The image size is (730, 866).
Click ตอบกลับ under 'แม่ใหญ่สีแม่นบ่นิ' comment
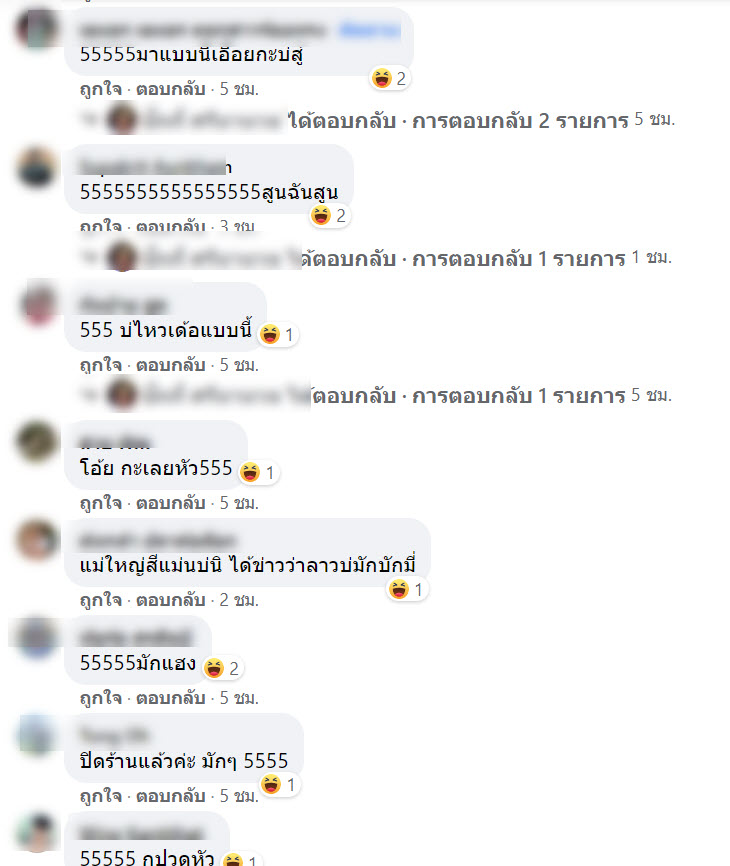click(x=171, y=600)
